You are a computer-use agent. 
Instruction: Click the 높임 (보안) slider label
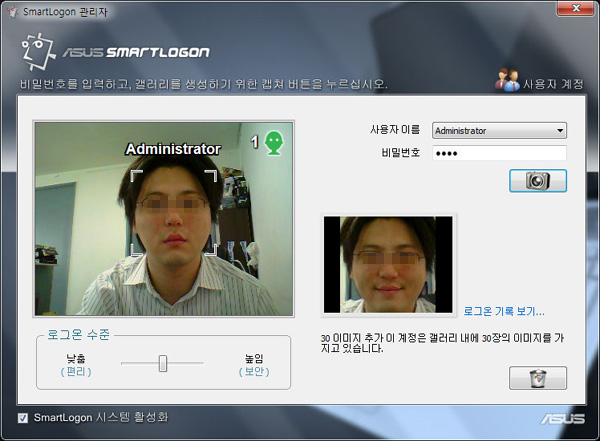(254, 365)
